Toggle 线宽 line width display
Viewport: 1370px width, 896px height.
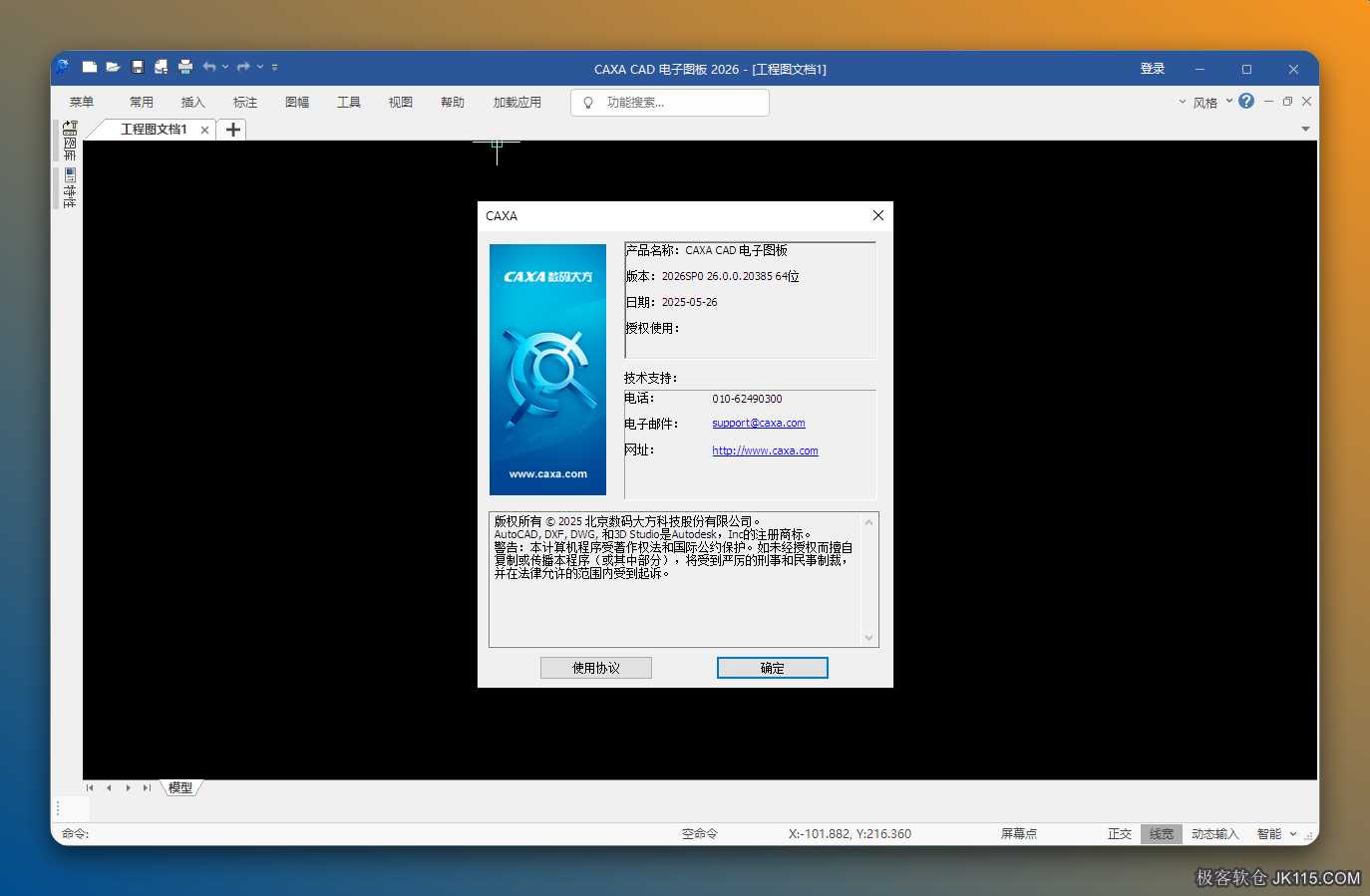[x=1162, y=834]
